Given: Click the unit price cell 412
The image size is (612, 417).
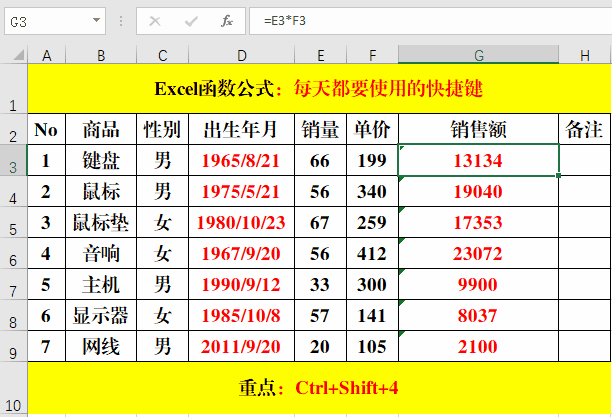Looking at the screenshot, I should tap(372, 253).
